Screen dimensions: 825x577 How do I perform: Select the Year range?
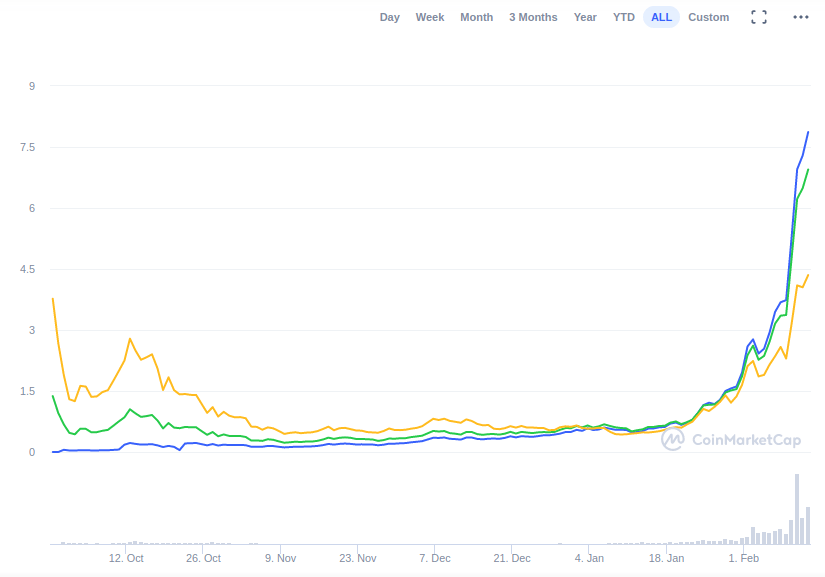point(585,17)
